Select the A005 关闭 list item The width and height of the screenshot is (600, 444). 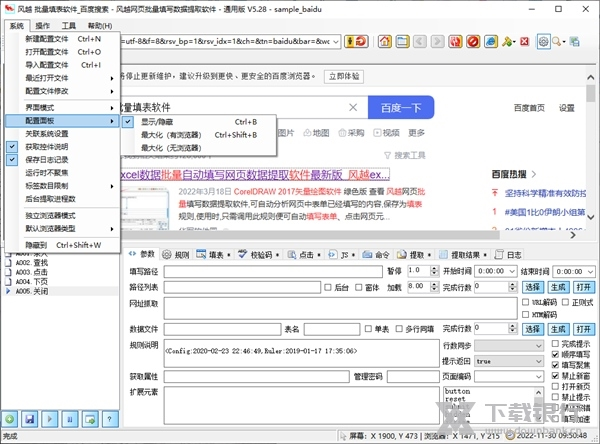coord(31,291)
